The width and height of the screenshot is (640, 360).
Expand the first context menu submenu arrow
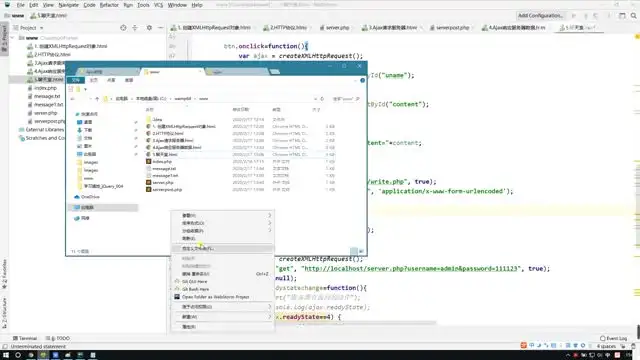click(269, 215)
